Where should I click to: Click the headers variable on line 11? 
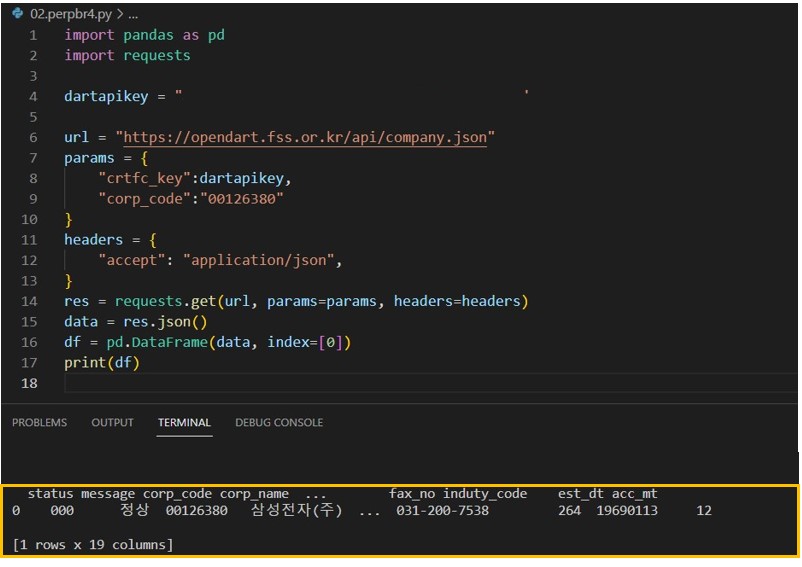click(x=93, y=240)
